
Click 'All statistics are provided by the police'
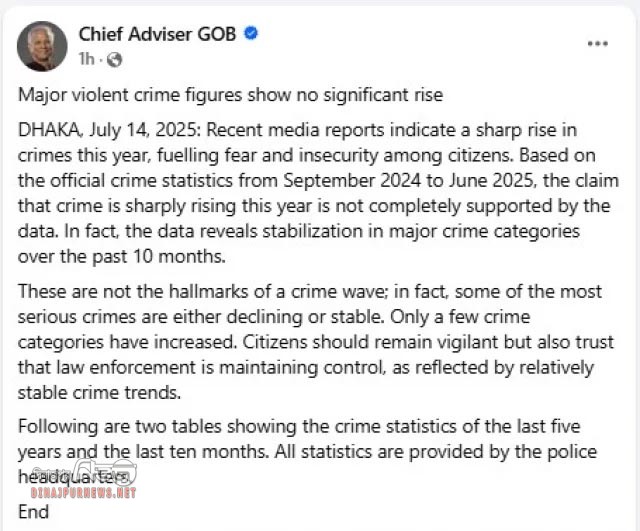tap(436, 452)
